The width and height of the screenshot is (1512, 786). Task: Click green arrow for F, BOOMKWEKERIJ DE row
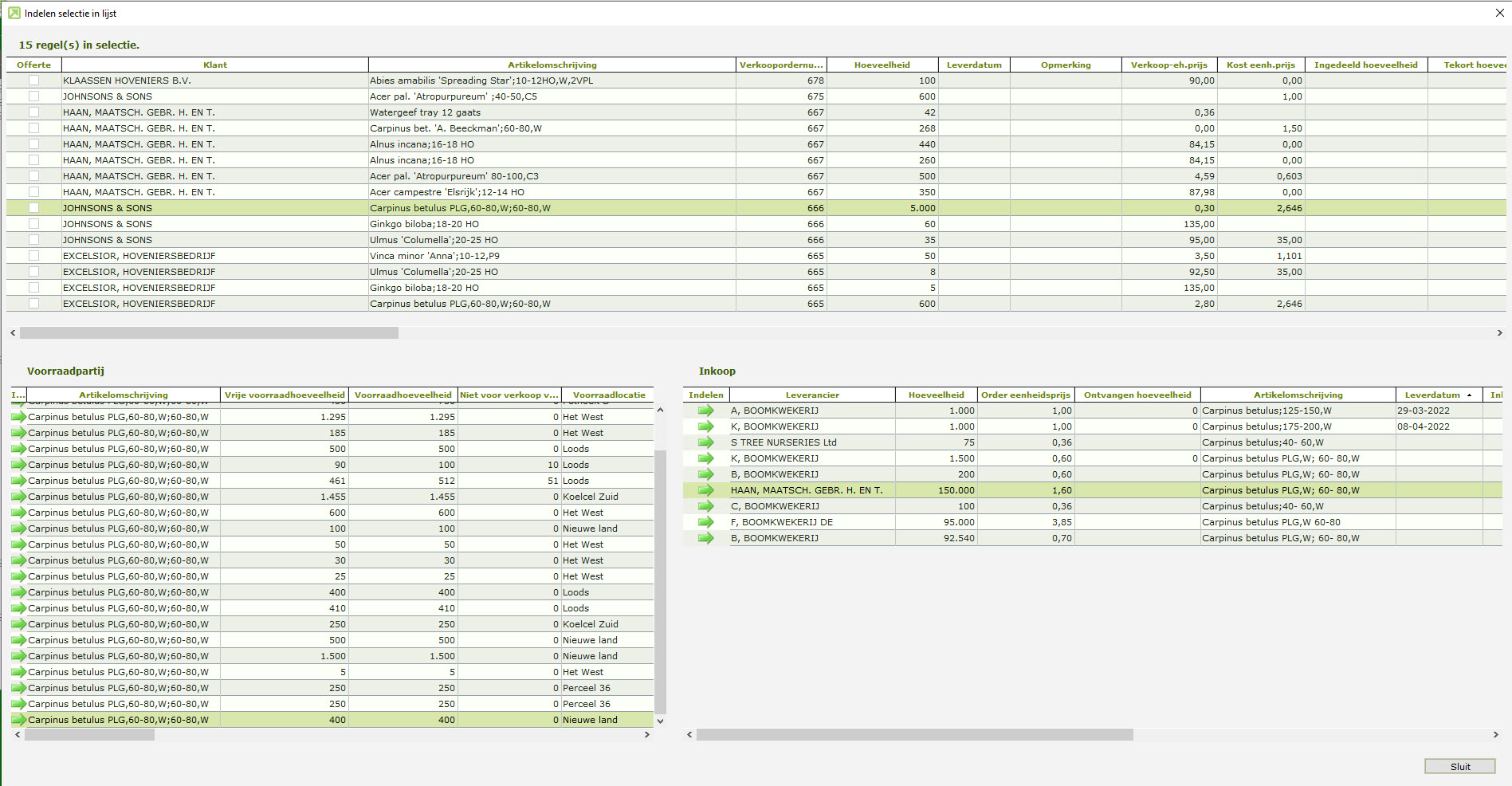tap(705, 522)
